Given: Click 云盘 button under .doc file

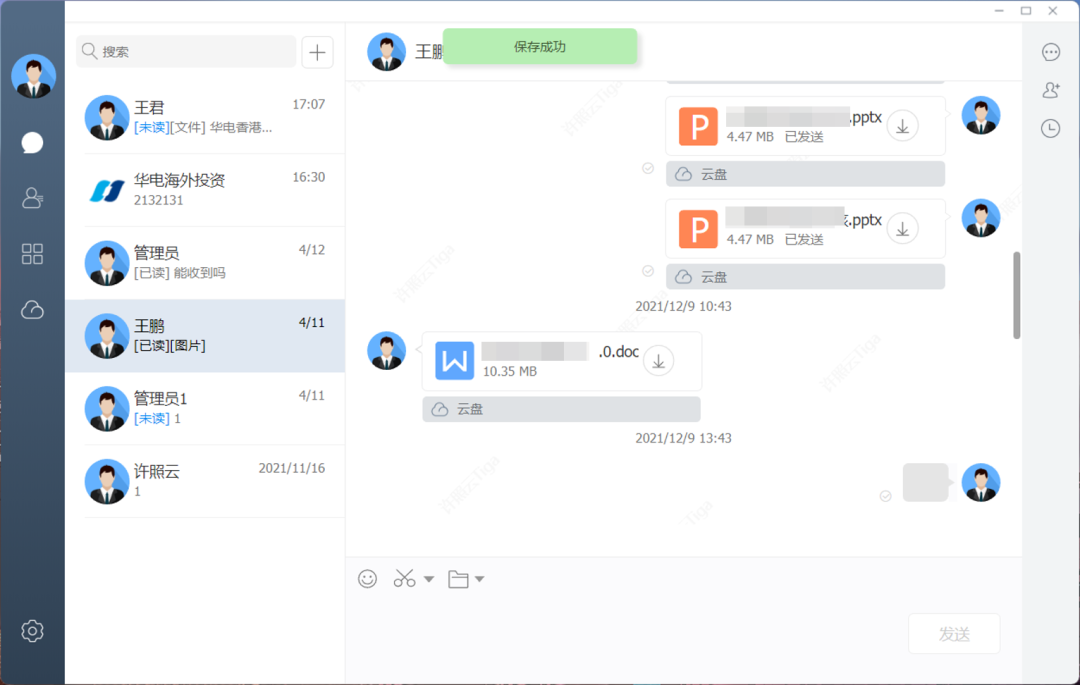Looking at the screenshot, I should point(561,409).
